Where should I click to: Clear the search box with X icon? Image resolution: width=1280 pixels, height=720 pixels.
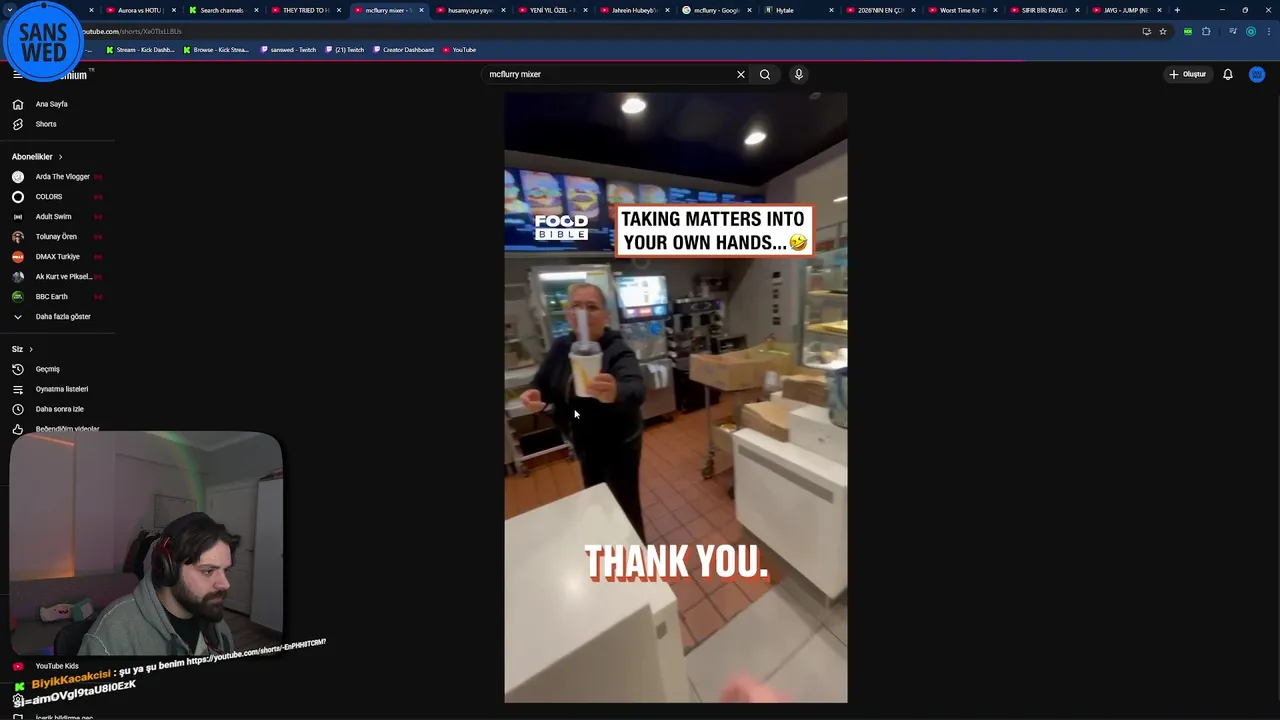pos(741,74)
